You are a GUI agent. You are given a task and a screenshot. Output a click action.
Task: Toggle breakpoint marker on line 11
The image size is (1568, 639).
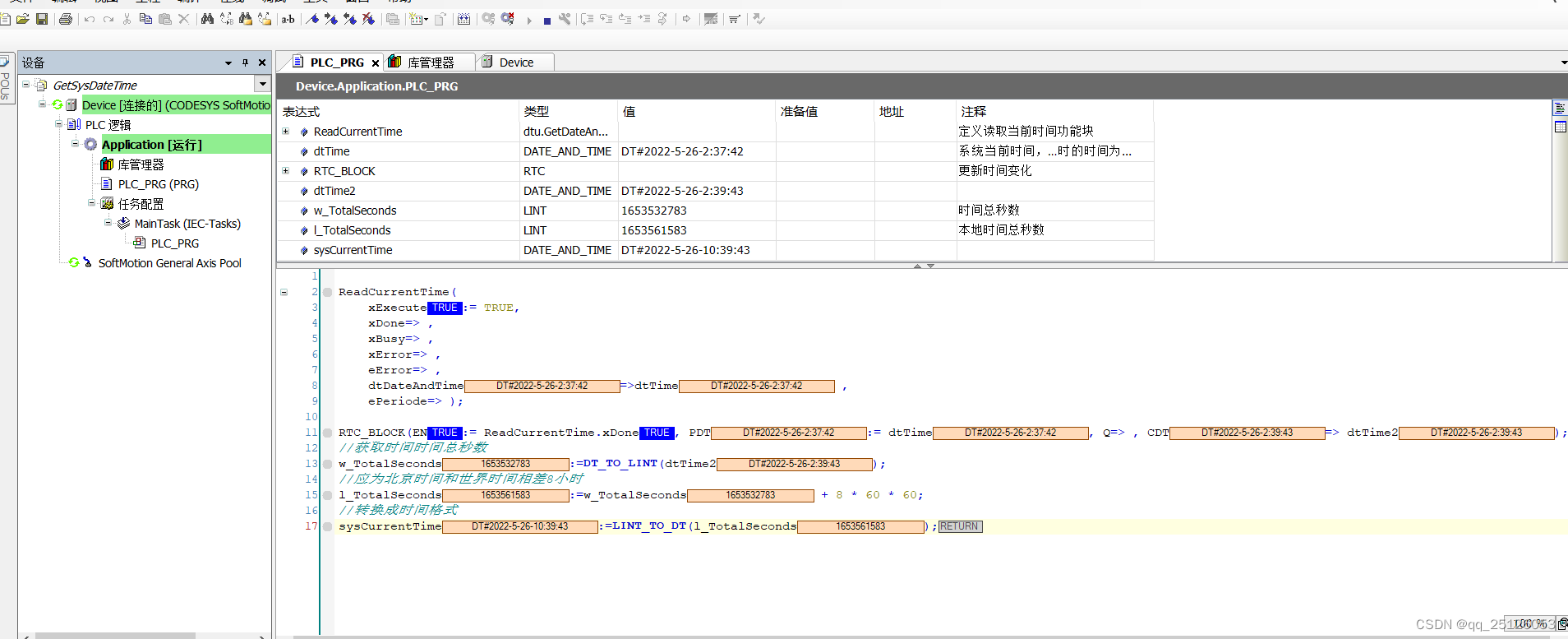[328, 433]
